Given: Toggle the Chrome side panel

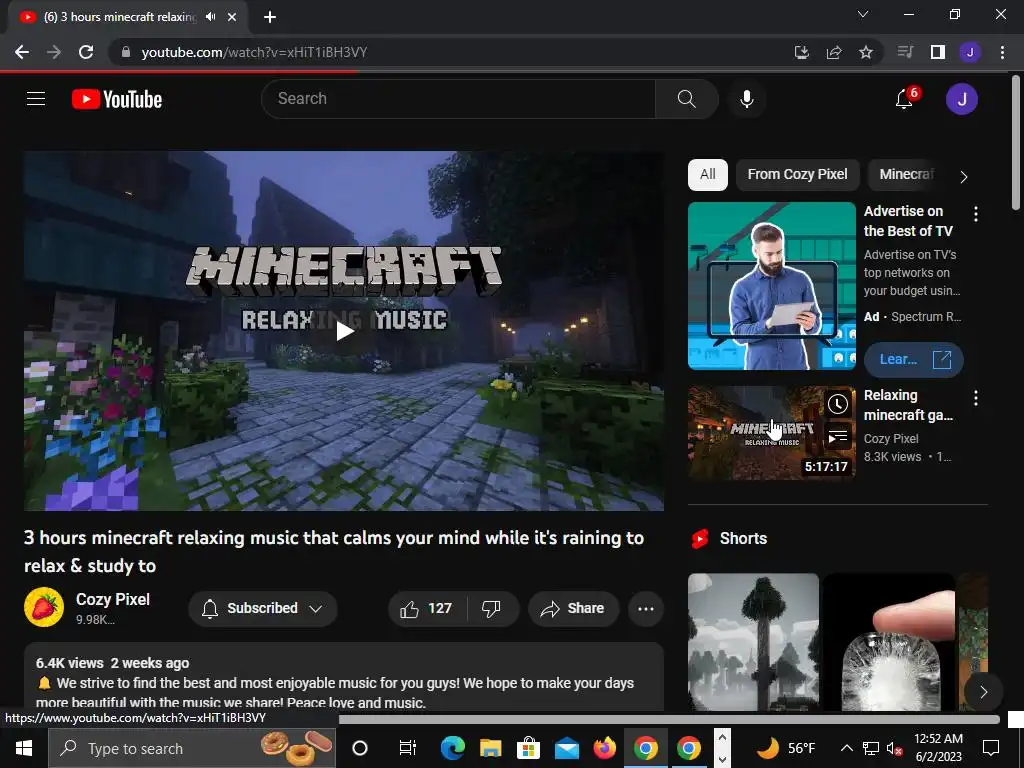Looking at the screenshot, I should click(938, 52).
